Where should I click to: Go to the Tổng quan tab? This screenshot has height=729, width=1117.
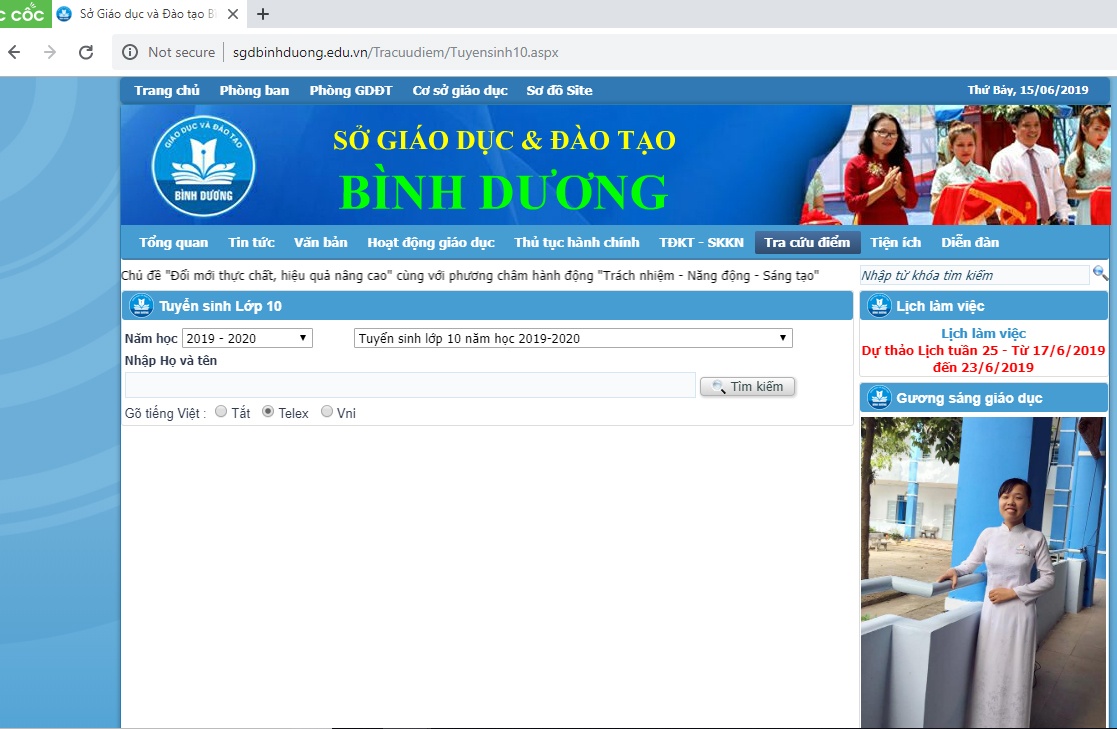tap(173, 242)
